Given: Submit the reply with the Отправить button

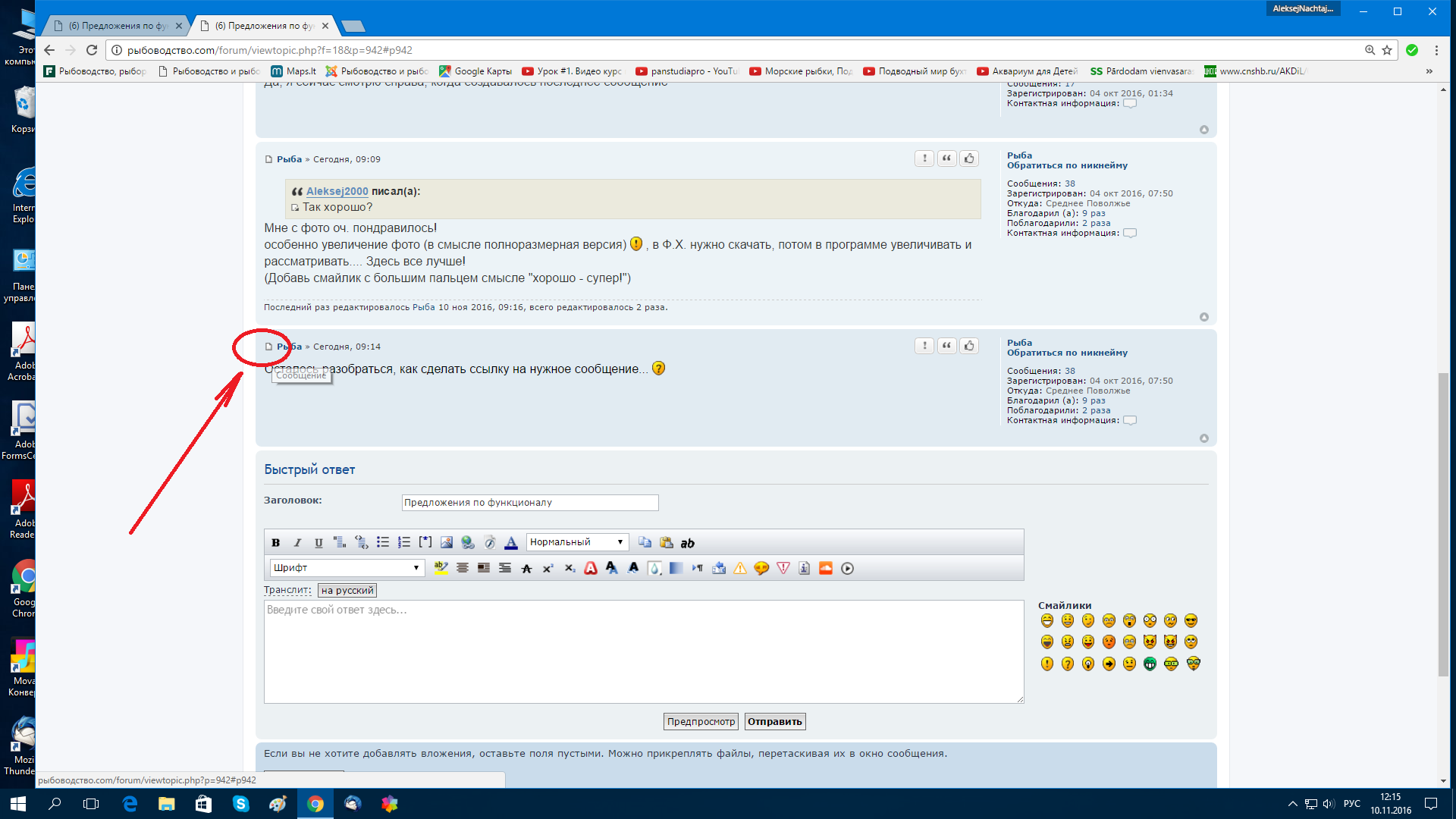Looking at the screenshot, I should (775, 721).
